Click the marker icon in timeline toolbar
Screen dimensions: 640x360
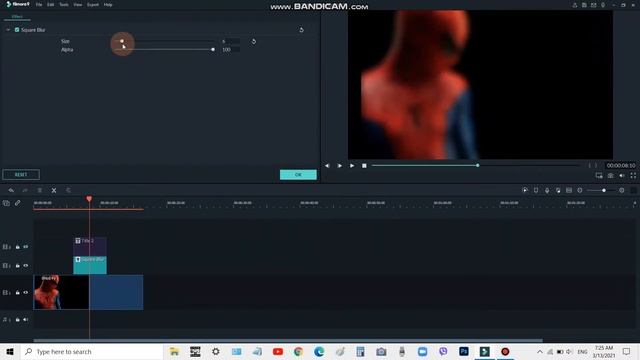(x=536, y=190)
